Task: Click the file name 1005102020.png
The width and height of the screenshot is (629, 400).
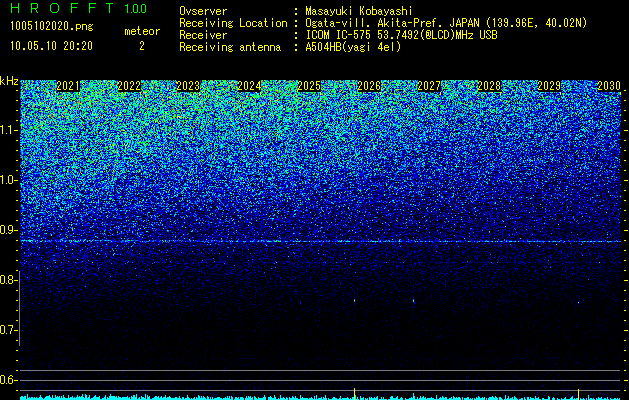Action: pyautogui.click(x=51, y=27)
